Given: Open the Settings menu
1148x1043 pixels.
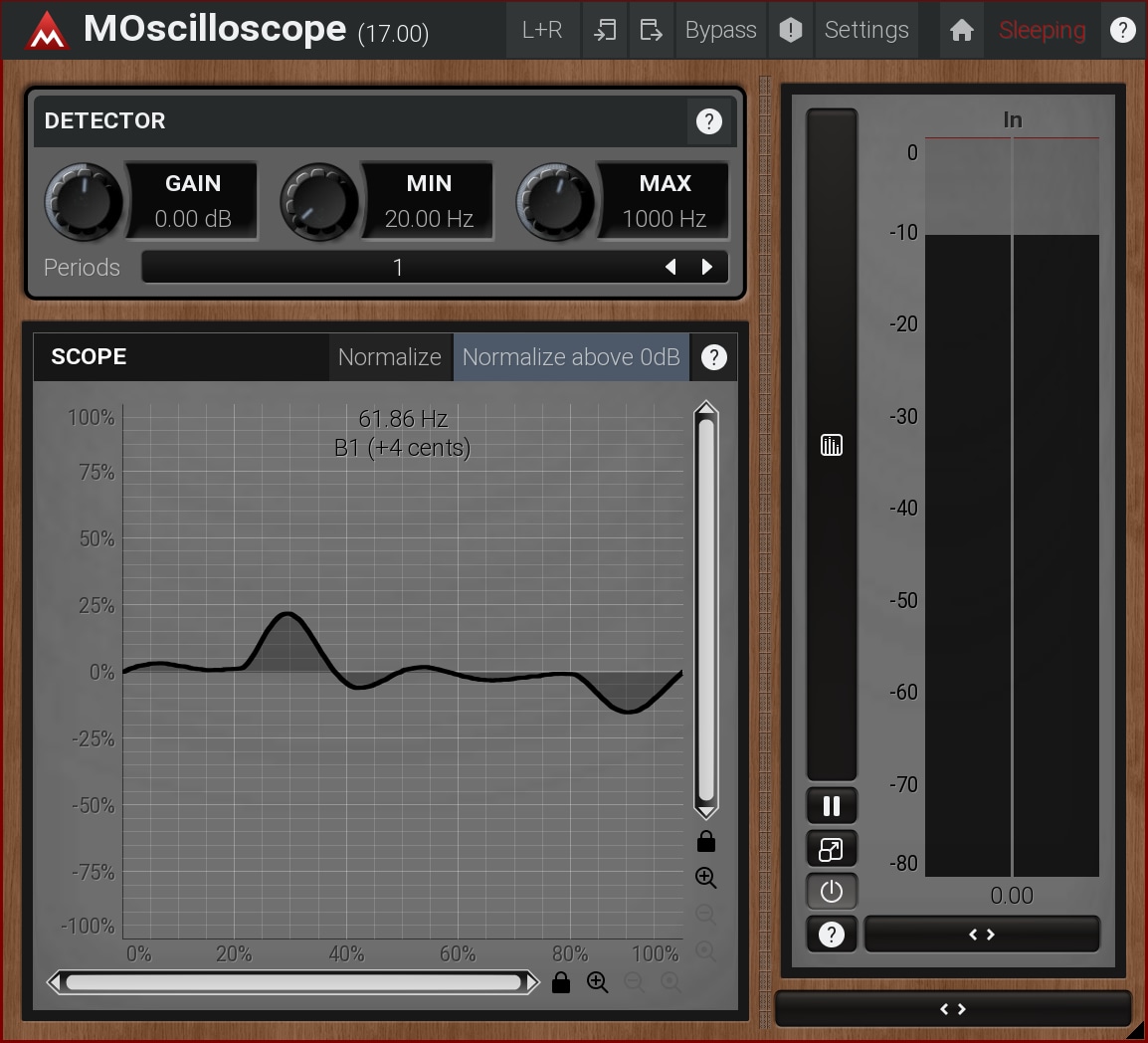Looking at the screenshot, I should point(865,30).
